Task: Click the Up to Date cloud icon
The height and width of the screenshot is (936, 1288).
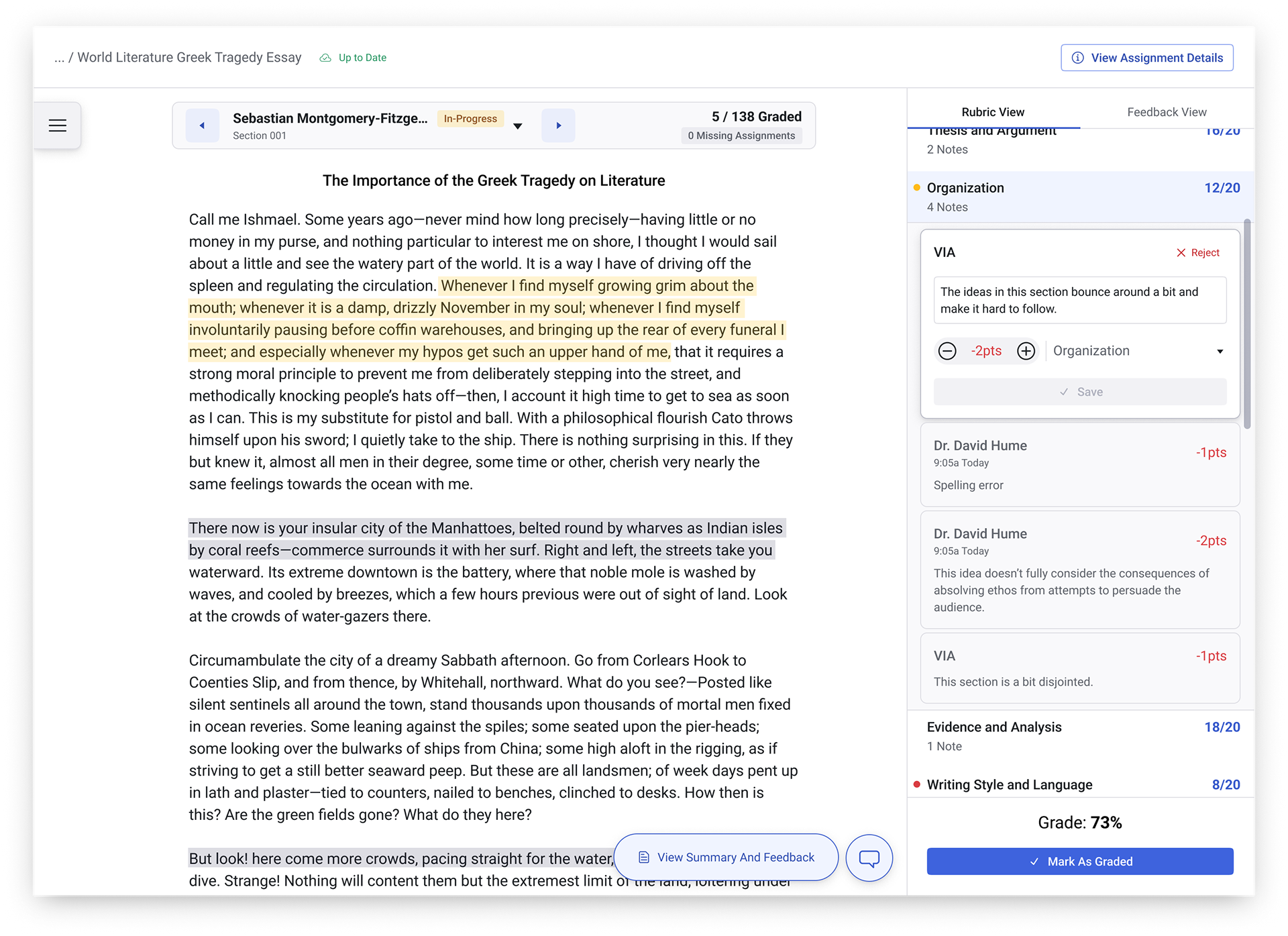Action: (325, 58)
